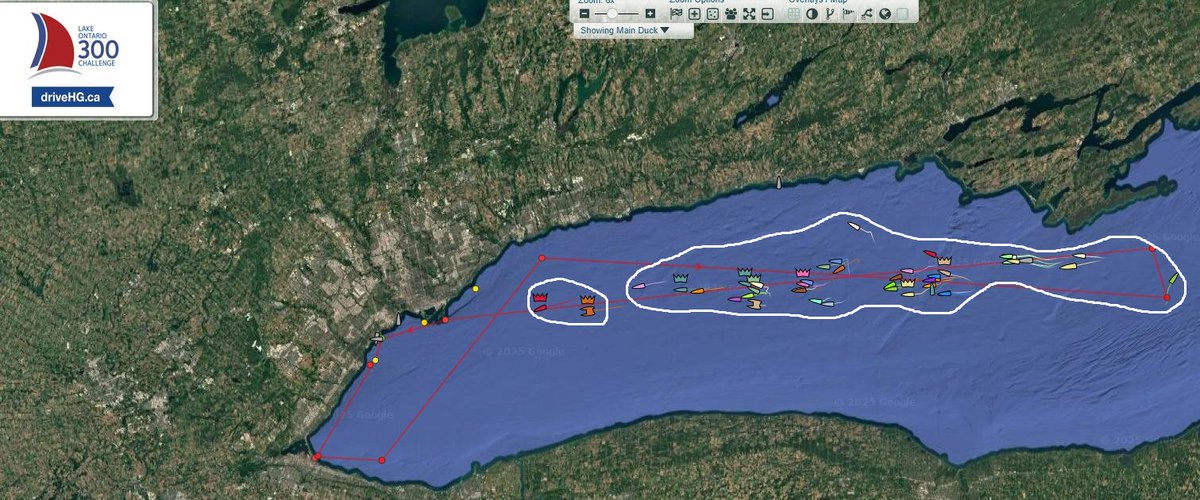Image resolution: width=1200 pixels, height=500 pixels.
Task: Click the four-arrow expand icon
Action: click(x=749, y=14)
